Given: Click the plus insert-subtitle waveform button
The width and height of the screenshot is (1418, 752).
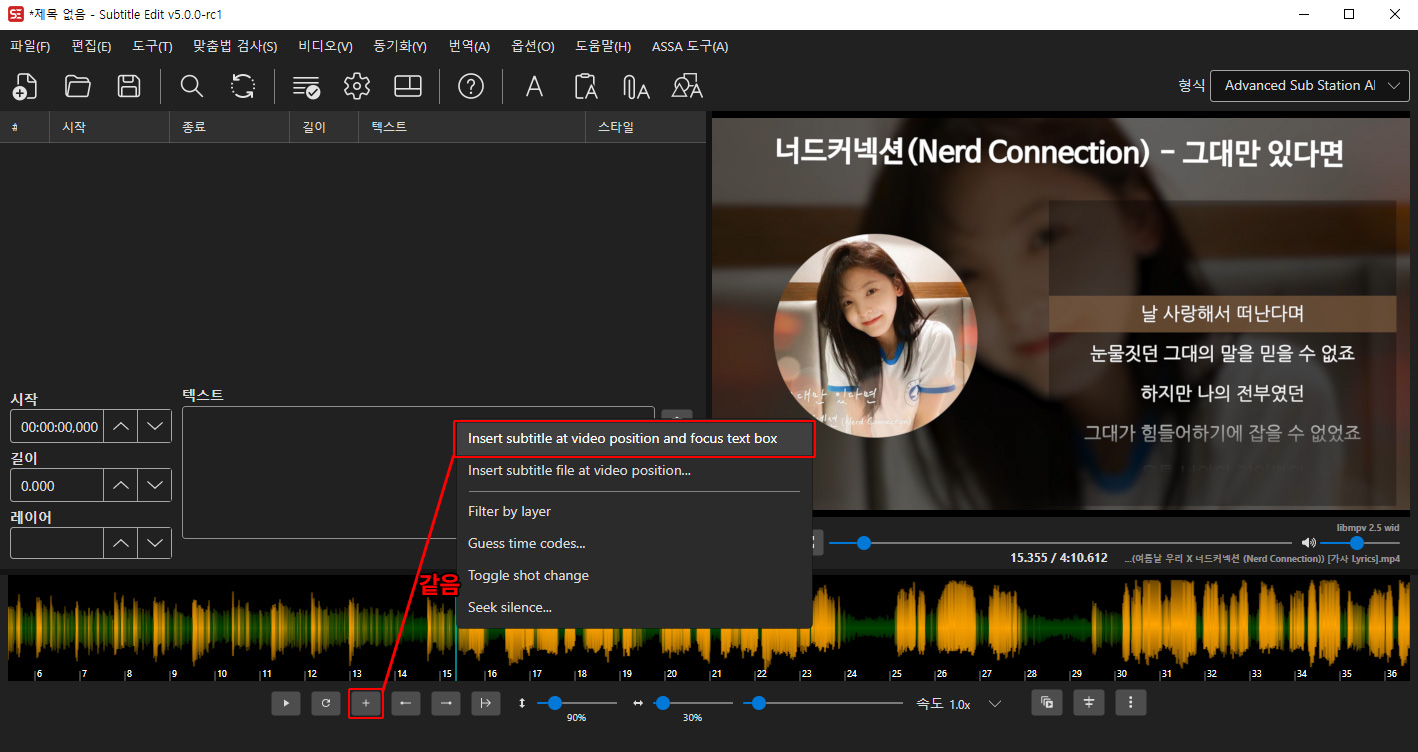Looking at the screenshot, I should tap(366, 704).
